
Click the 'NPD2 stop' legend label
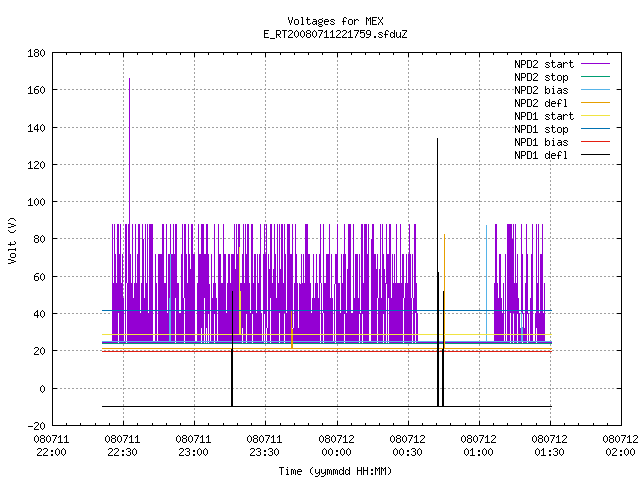pyautogui.click(x=541, y=77)
